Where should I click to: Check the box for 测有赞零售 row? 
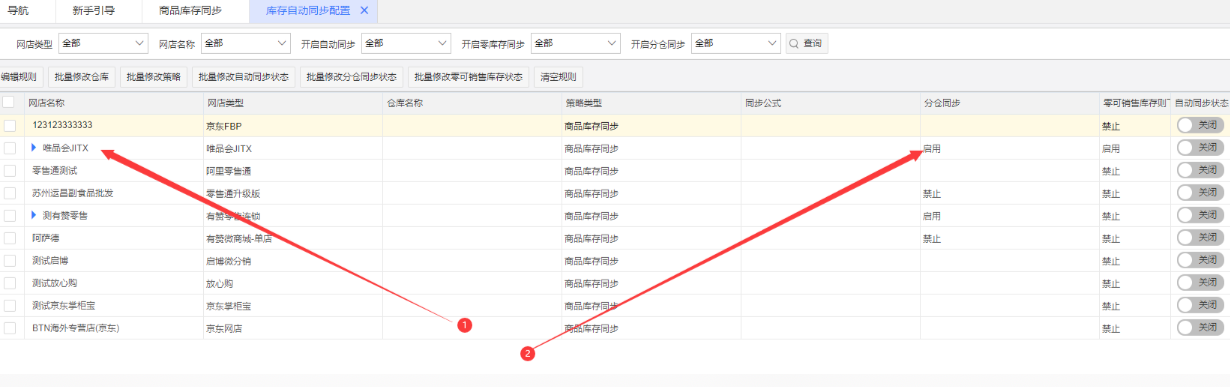pos(9,215)
